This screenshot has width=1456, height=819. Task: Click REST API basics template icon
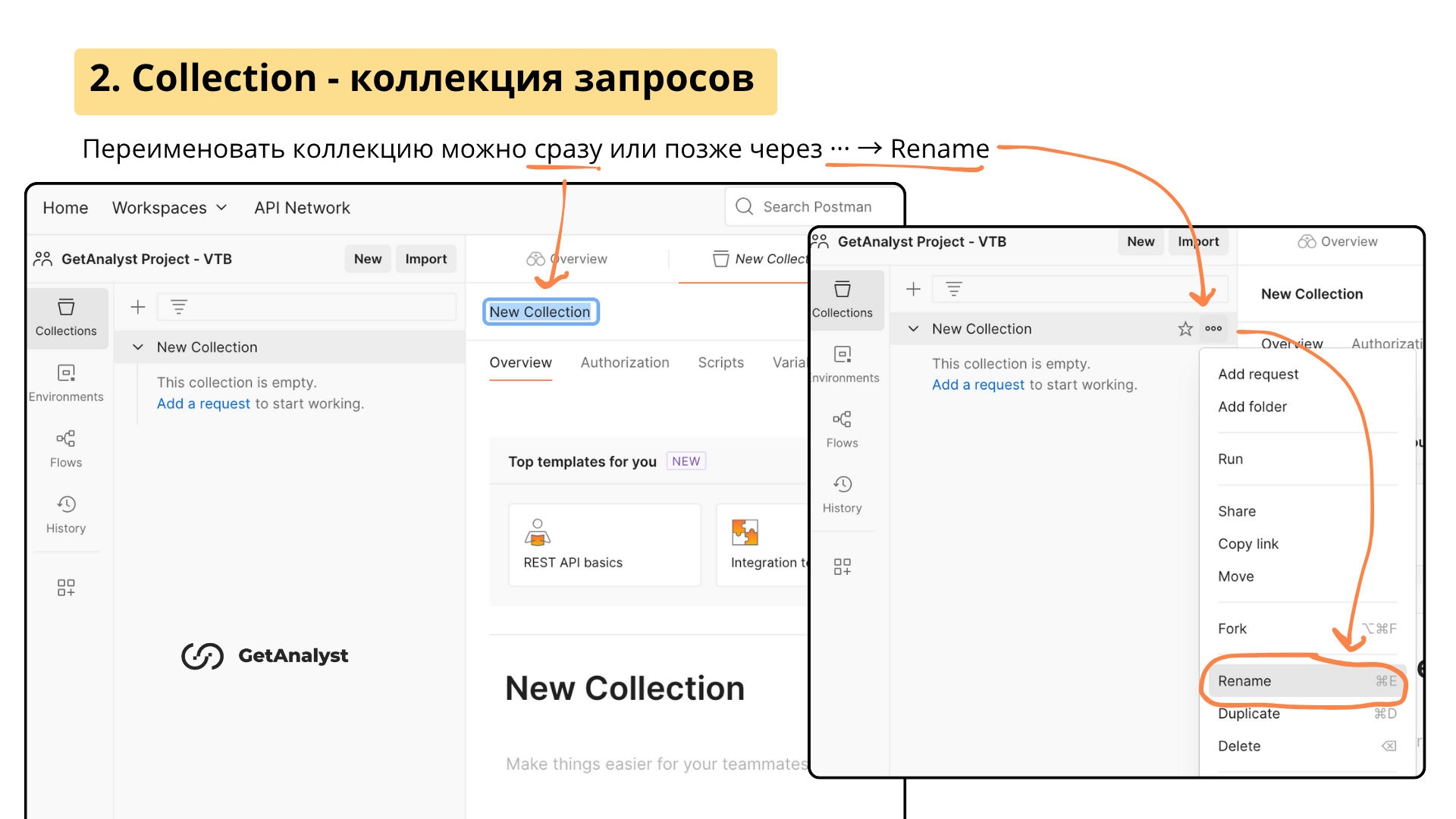538,532
